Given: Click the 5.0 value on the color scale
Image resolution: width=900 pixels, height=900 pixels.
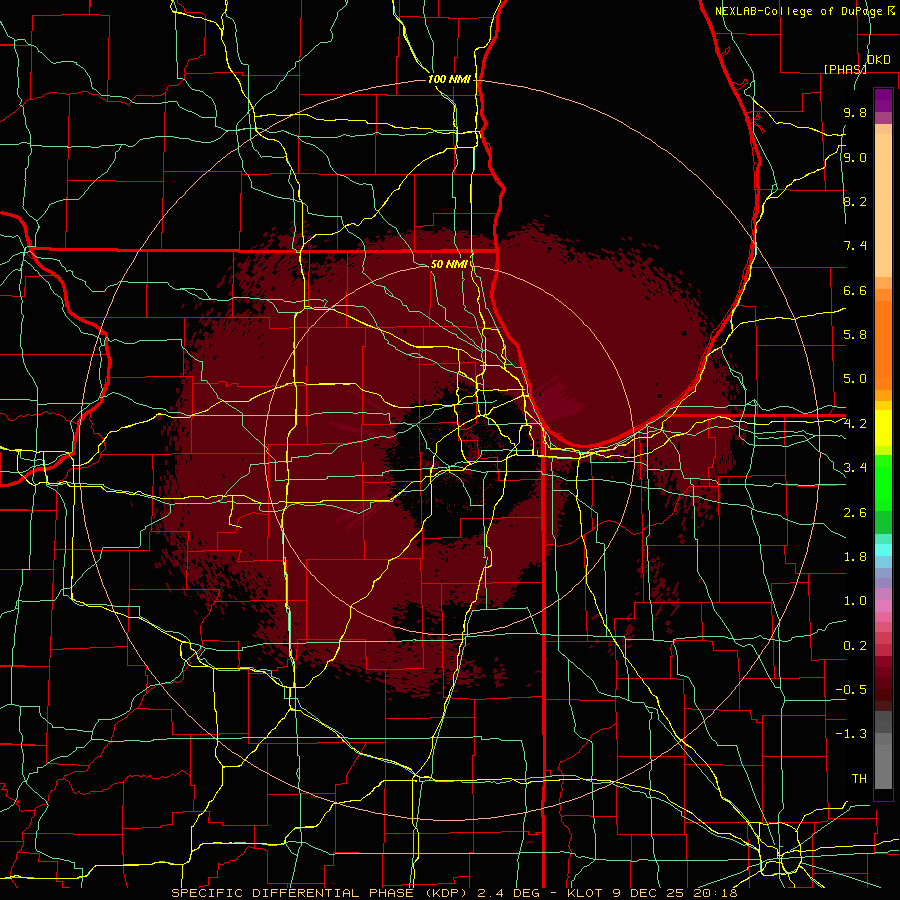Looking at the screenshot, I should tap(855, 379).
